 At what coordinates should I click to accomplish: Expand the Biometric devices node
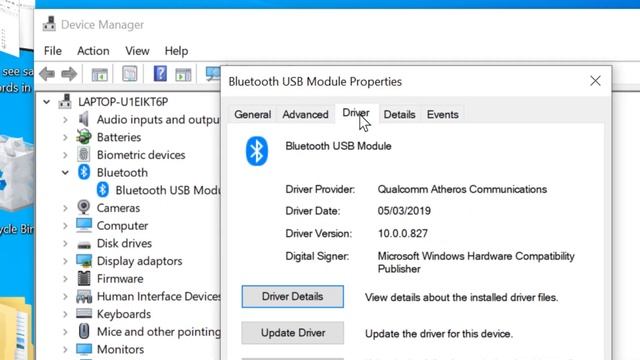[65, 155]
